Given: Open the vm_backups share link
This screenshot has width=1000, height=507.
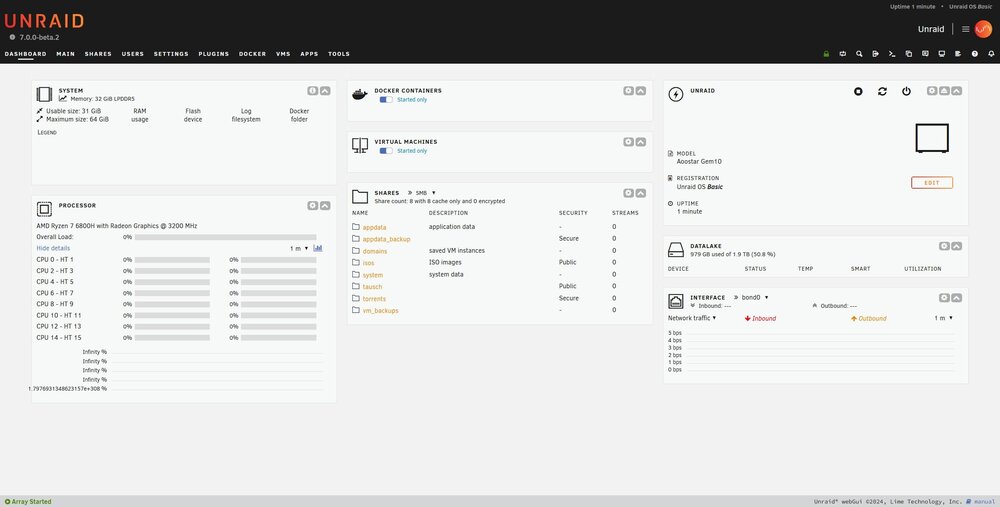Looking at the screenshot, I should (381, 311).
